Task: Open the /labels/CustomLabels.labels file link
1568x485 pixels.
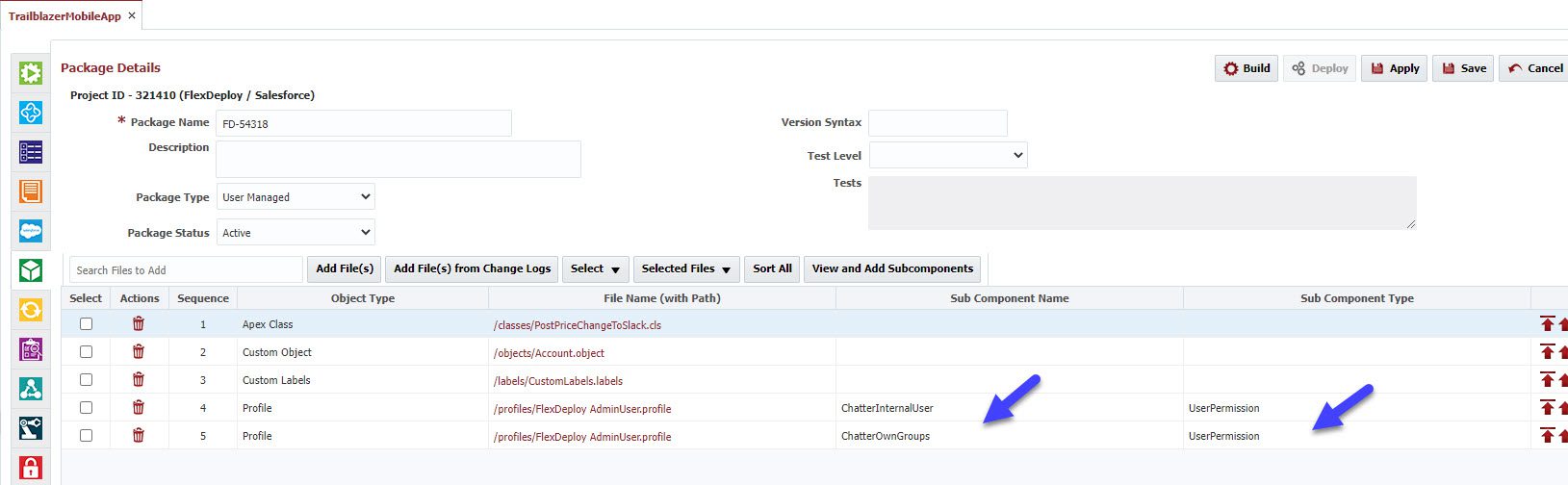Action: [558, 381]
